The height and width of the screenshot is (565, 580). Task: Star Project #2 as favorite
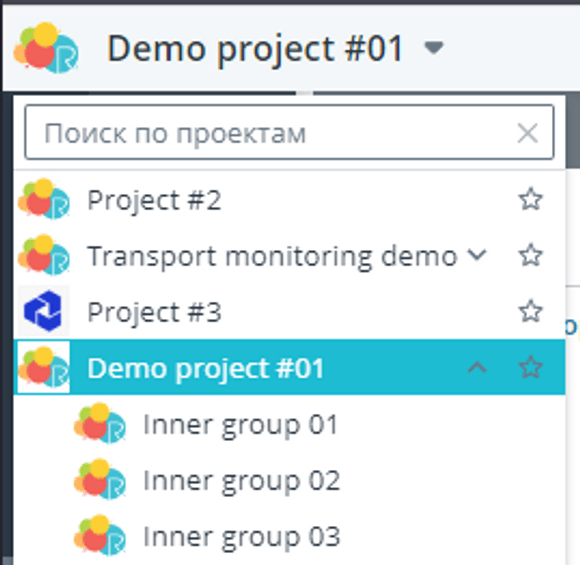531,199
